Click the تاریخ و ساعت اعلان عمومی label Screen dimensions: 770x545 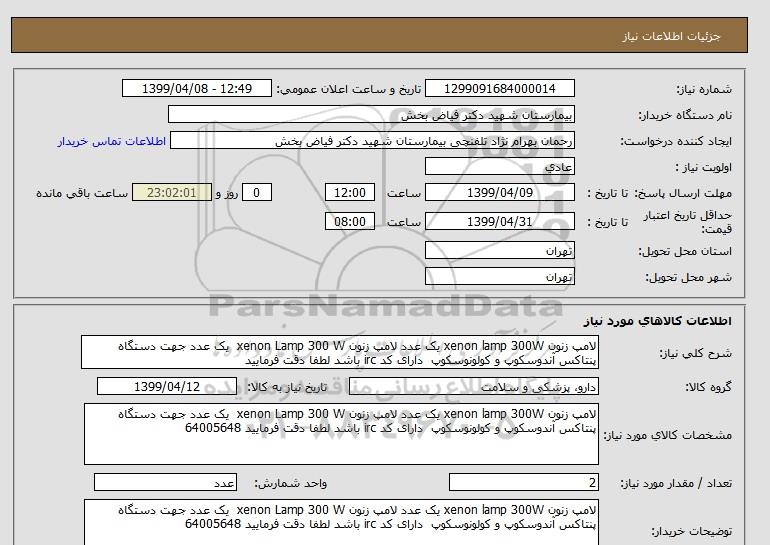click(349, 89)
